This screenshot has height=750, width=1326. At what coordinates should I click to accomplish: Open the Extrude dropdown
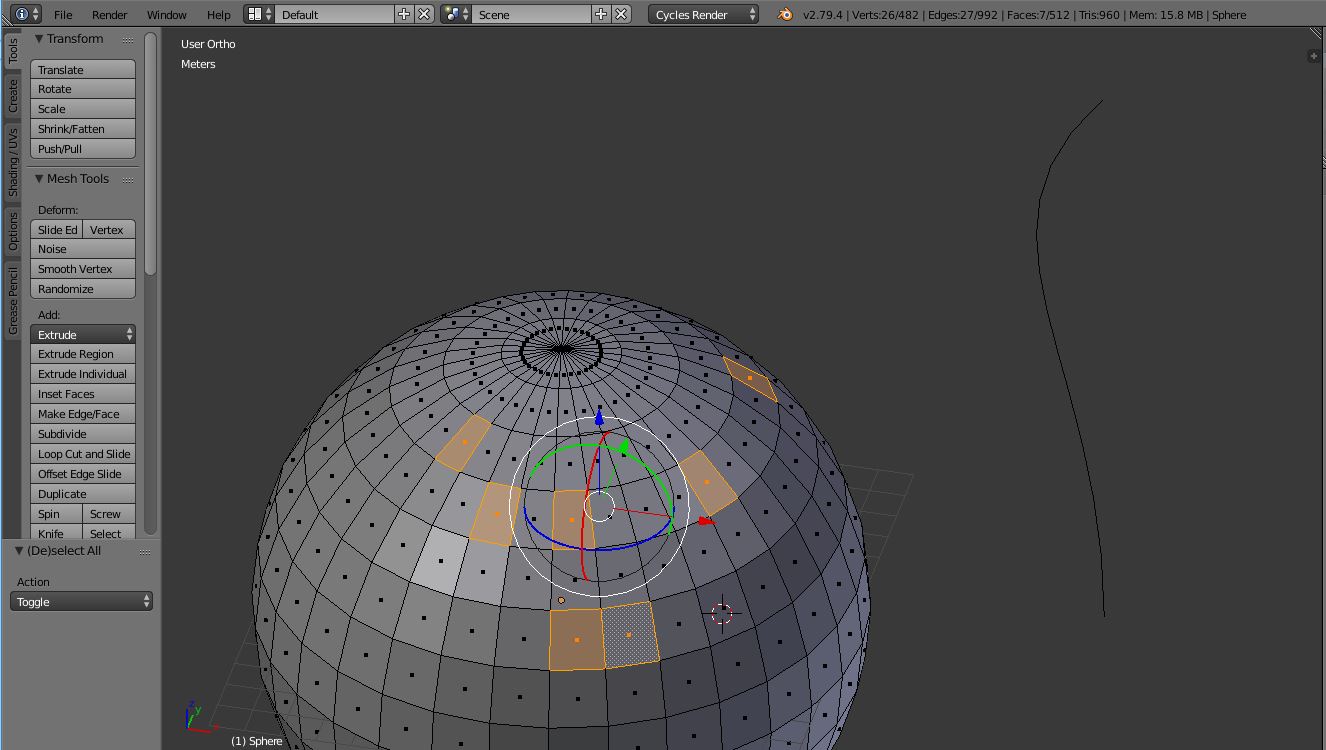[83, 334]
